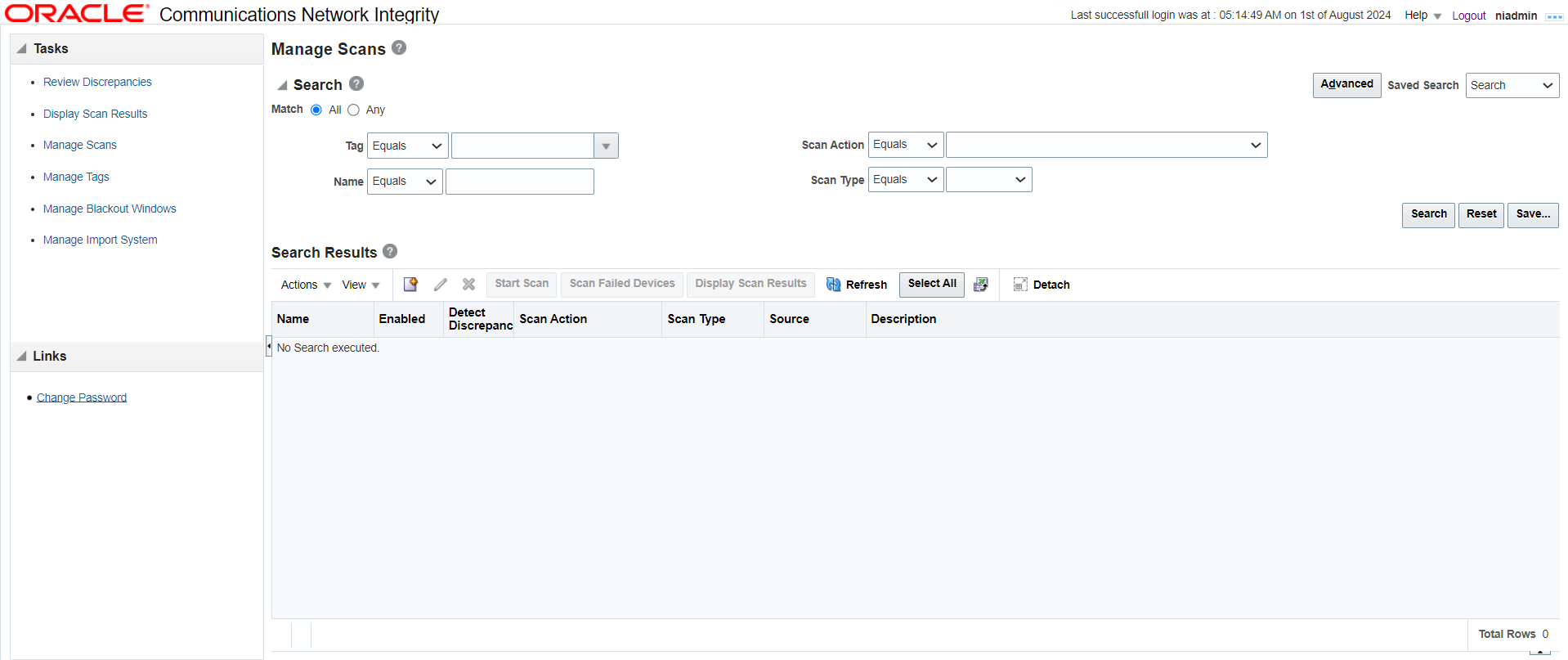The image size is (1568, 660).
Task: Open the Scan Type value dropdown
Action: click(988, 180)
